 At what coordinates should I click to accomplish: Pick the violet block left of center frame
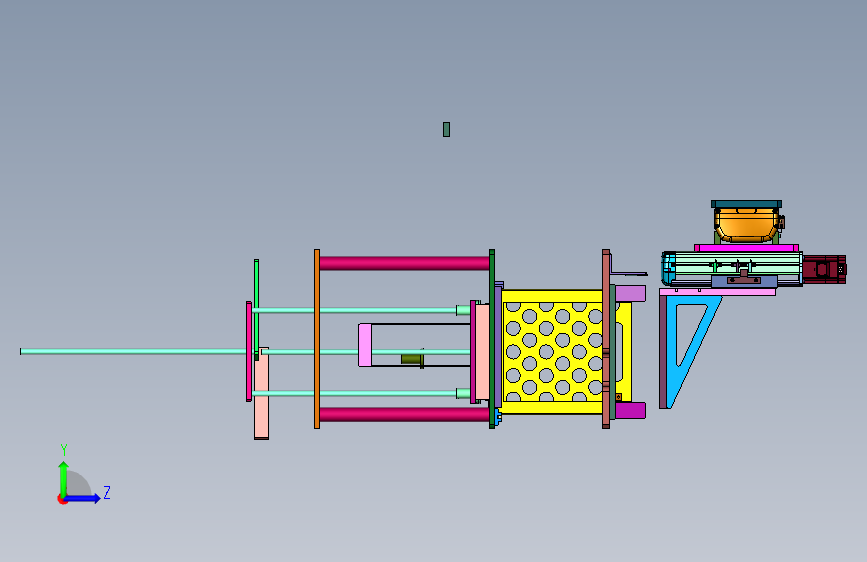(x=365, y=345)
